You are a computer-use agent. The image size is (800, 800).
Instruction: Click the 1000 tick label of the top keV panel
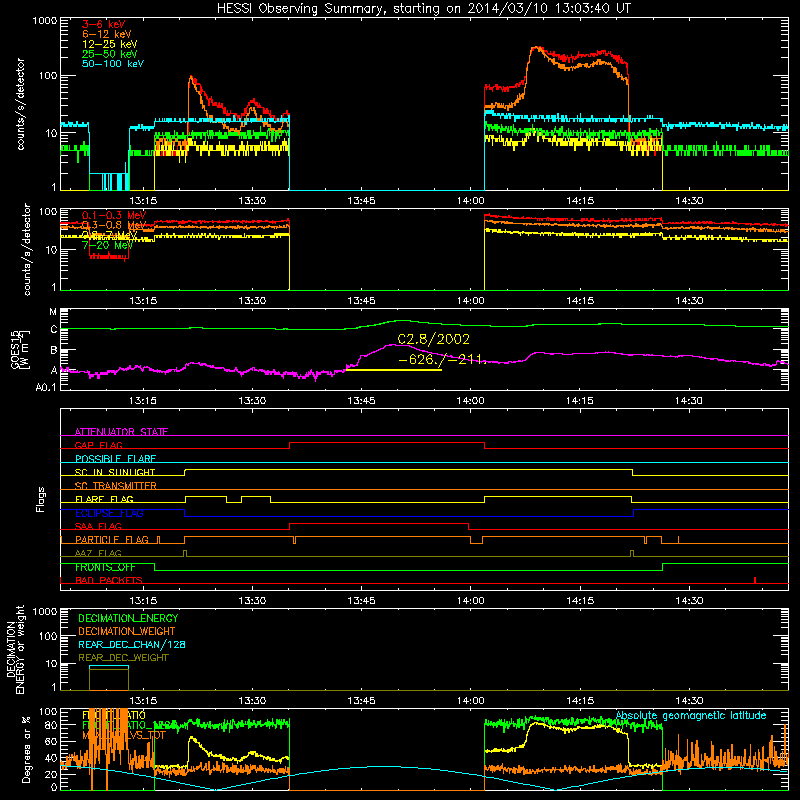45,21
